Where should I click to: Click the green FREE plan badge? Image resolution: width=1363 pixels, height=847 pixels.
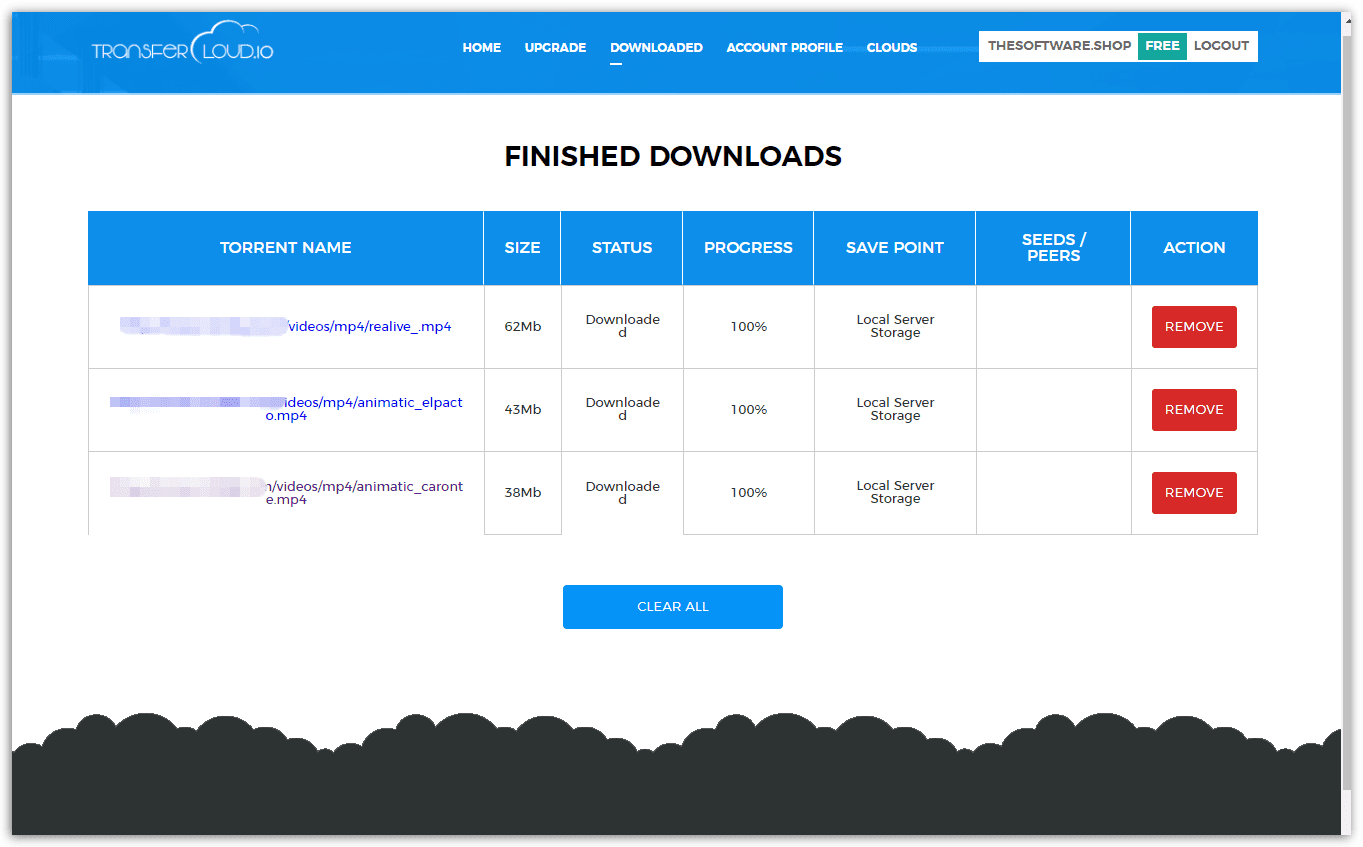point(1162,46)
